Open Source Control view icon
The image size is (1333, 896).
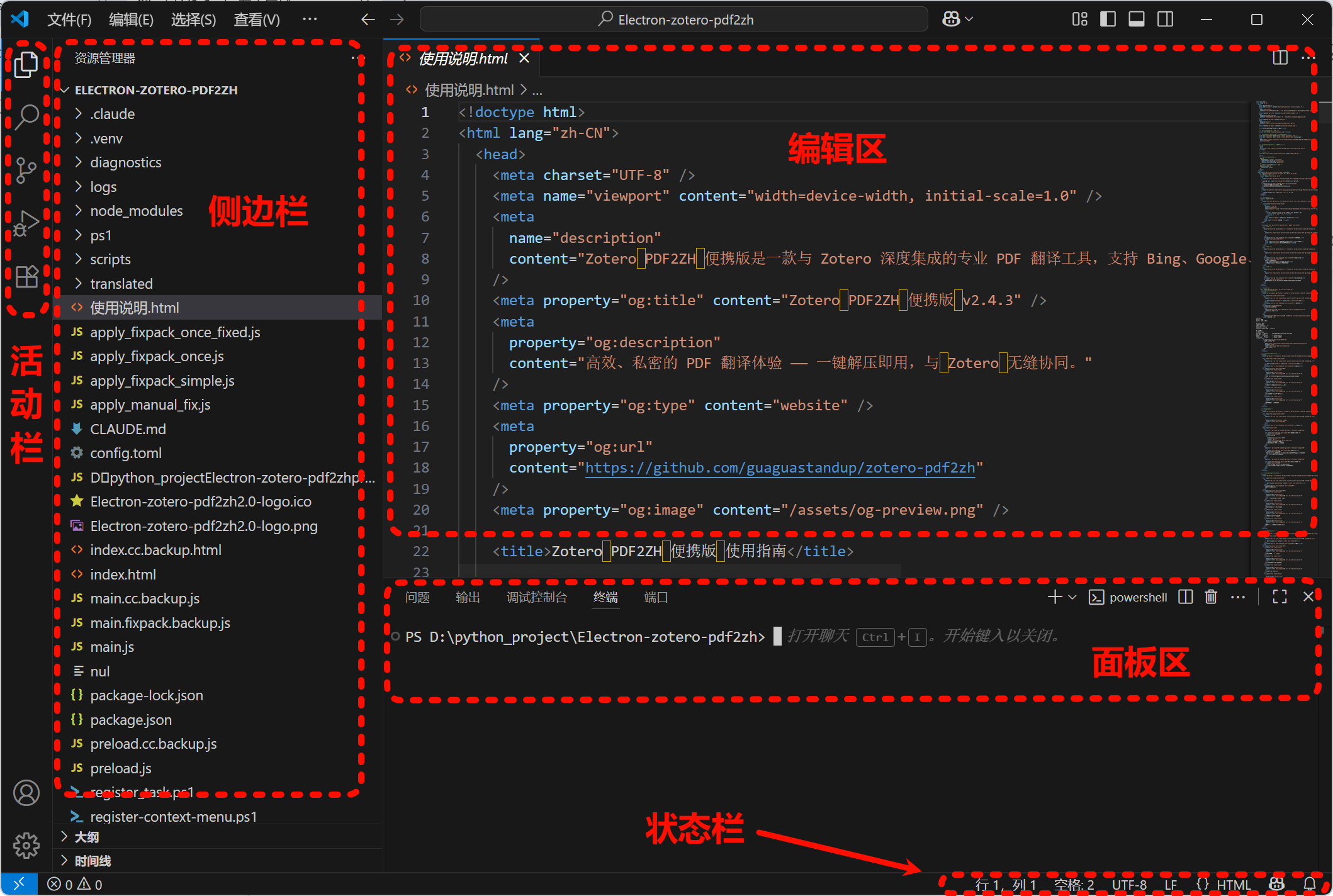(x=26, y=170)
